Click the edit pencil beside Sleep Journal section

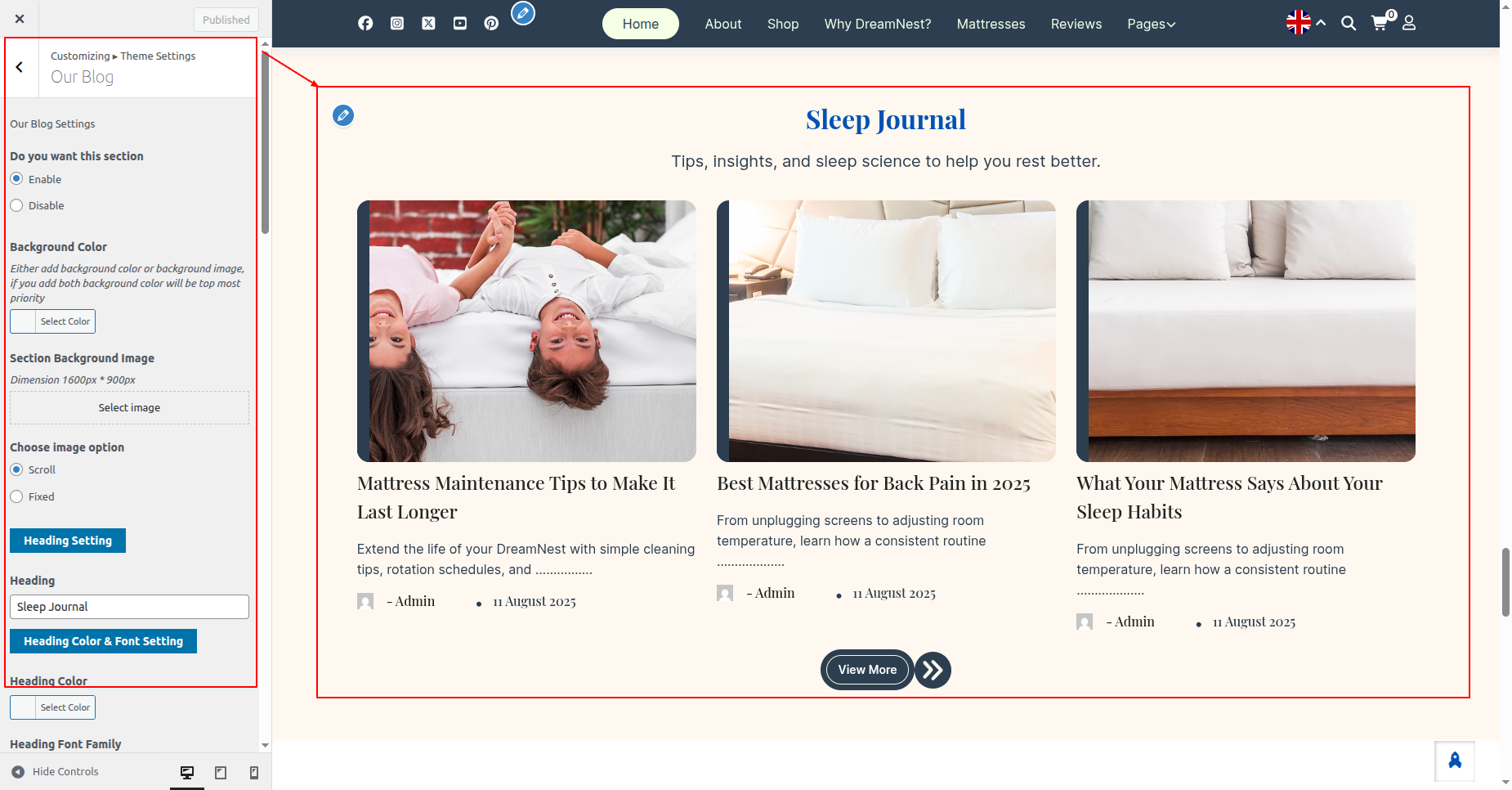tap(343, 115)
